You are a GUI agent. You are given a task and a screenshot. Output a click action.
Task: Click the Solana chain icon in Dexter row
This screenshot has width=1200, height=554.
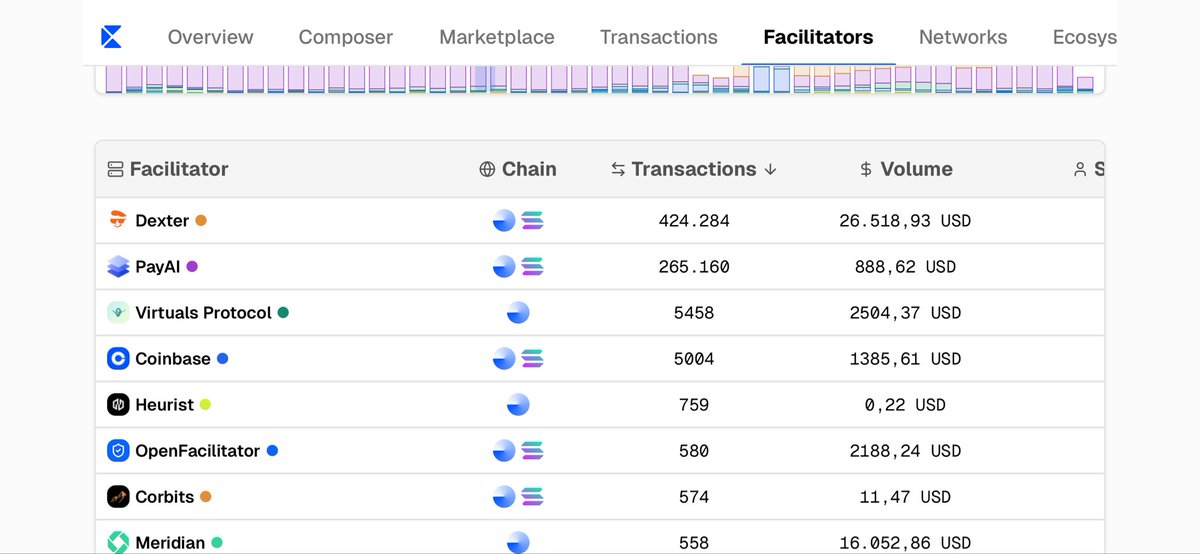coord(532,220)
